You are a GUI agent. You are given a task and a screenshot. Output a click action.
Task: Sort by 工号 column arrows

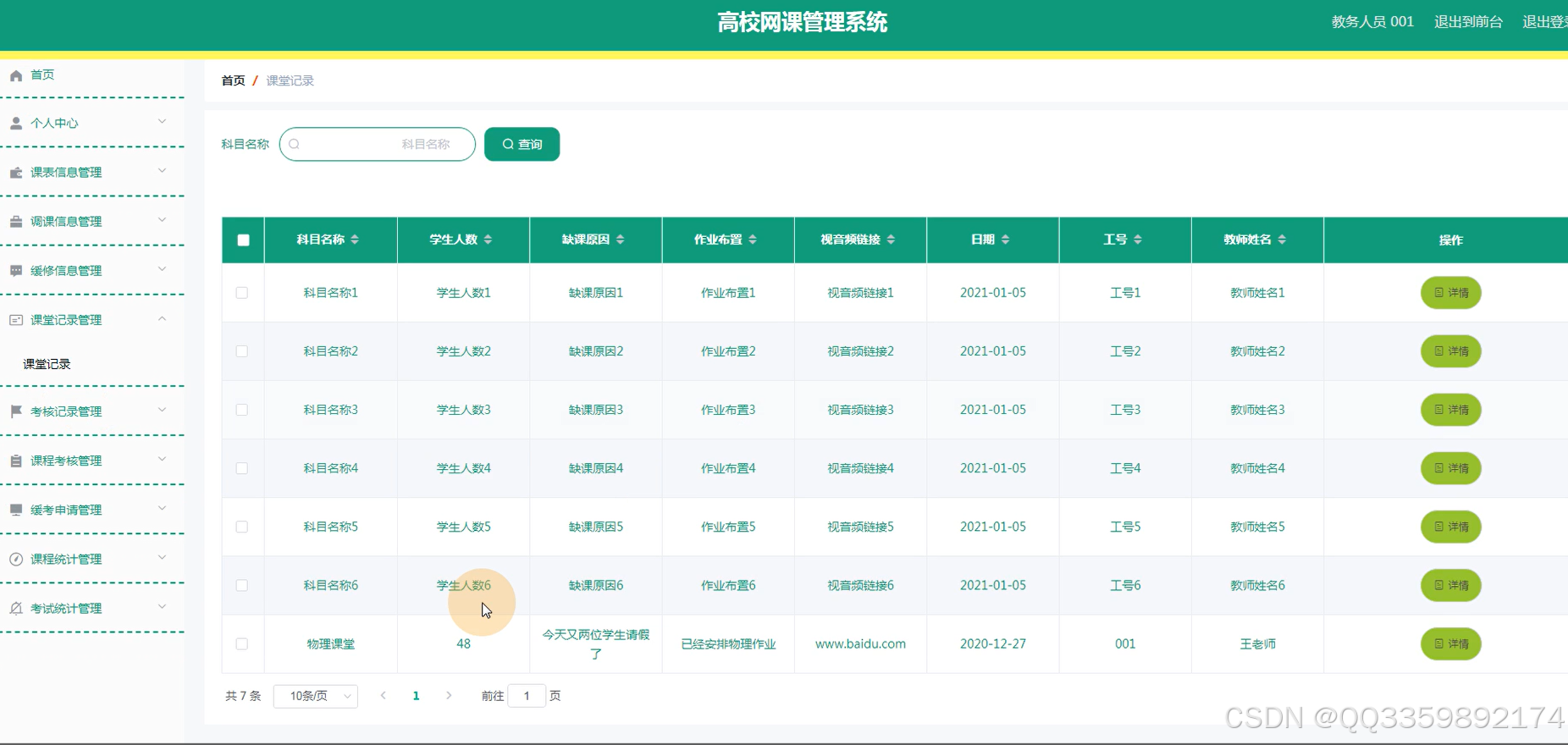pos(1137,240)
